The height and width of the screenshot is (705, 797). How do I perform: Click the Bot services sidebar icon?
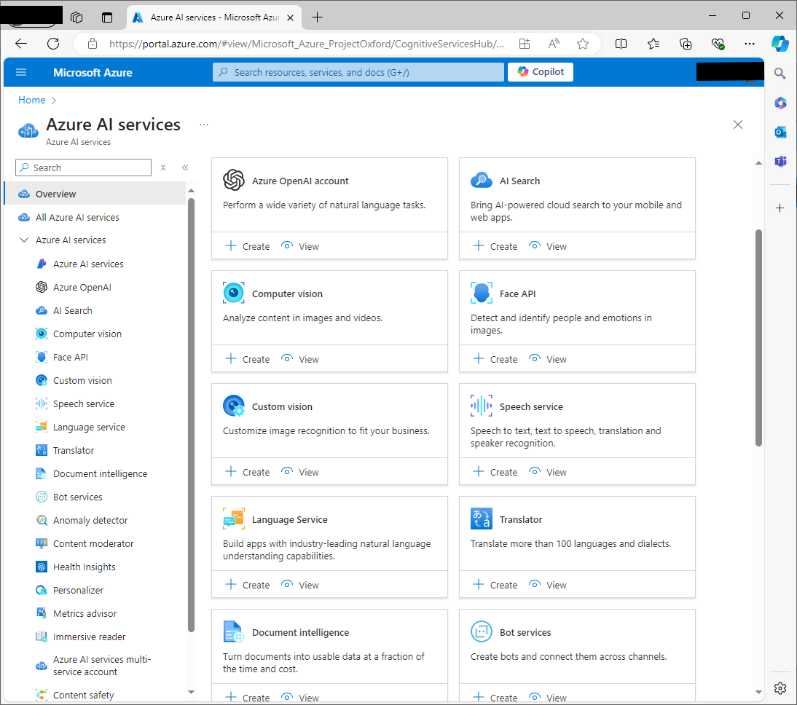(41, 497)
